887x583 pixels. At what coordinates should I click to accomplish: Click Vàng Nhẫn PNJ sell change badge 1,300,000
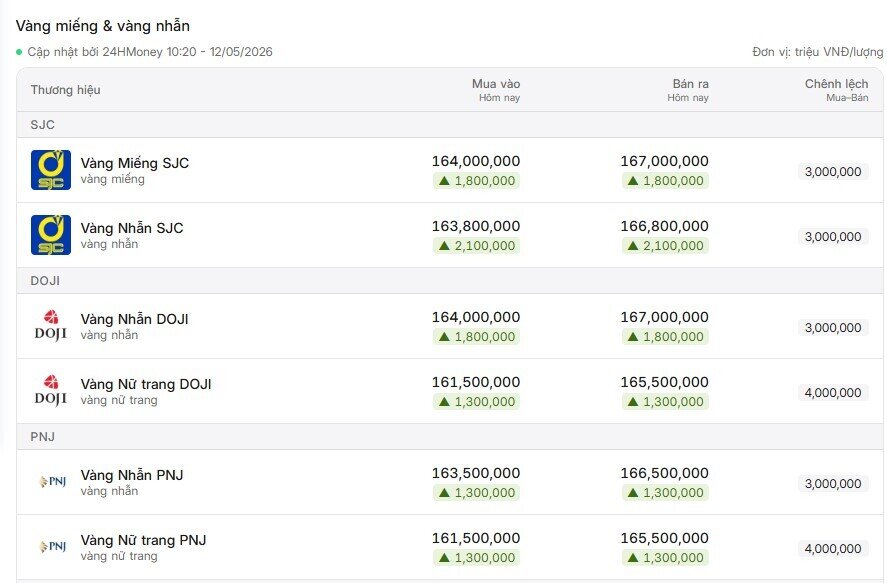(665, 493)
